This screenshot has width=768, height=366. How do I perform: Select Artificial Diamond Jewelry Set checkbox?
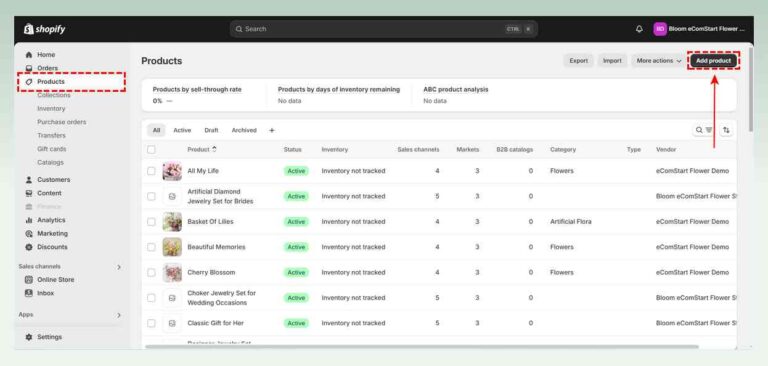point(151,196)
